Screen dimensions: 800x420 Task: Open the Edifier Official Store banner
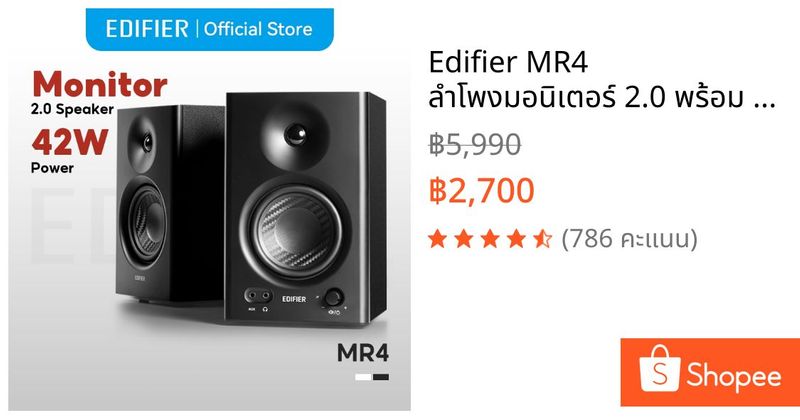pos(209,29)
